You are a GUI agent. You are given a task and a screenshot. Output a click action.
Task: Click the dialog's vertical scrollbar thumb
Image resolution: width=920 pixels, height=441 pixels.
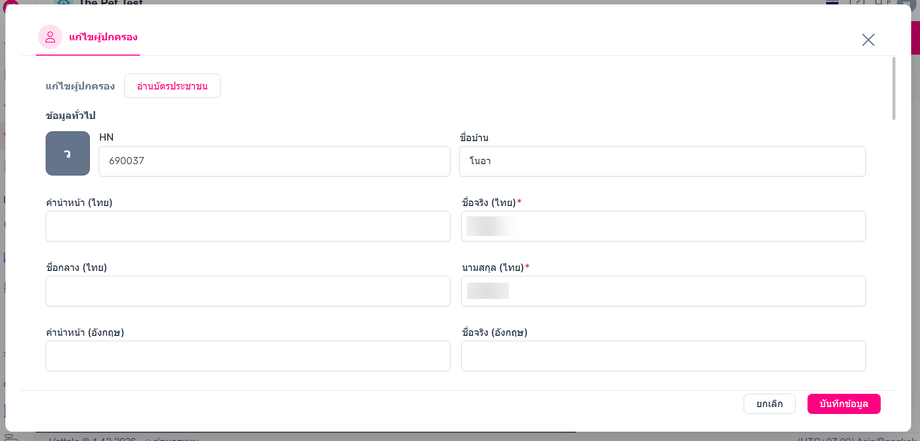894,88
